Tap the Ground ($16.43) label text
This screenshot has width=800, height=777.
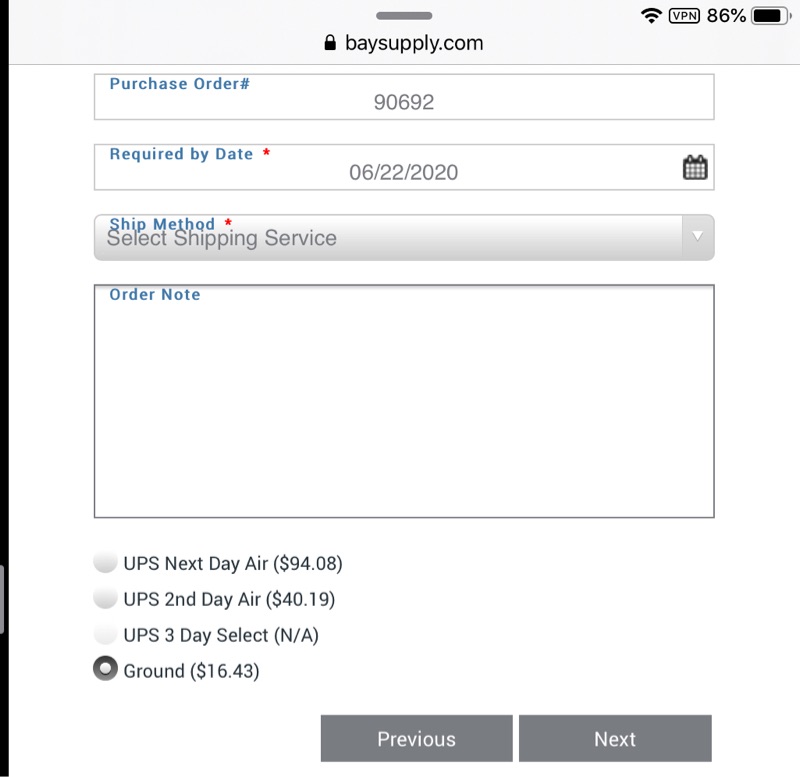pyautogui.click(x=191, y=671)
